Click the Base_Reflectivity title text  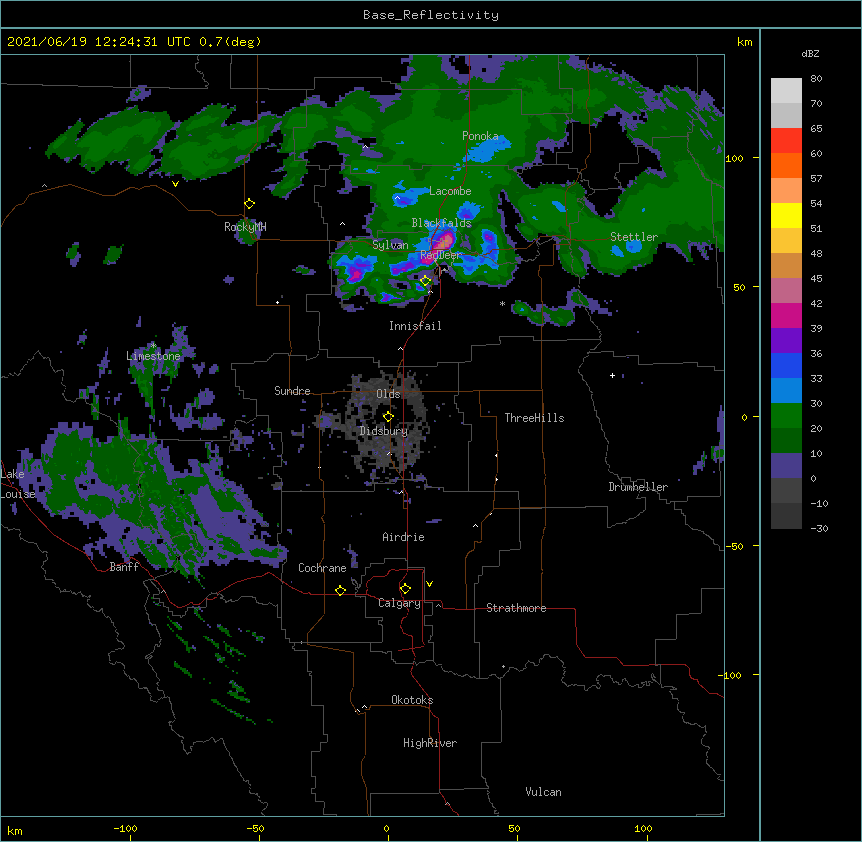430,15
